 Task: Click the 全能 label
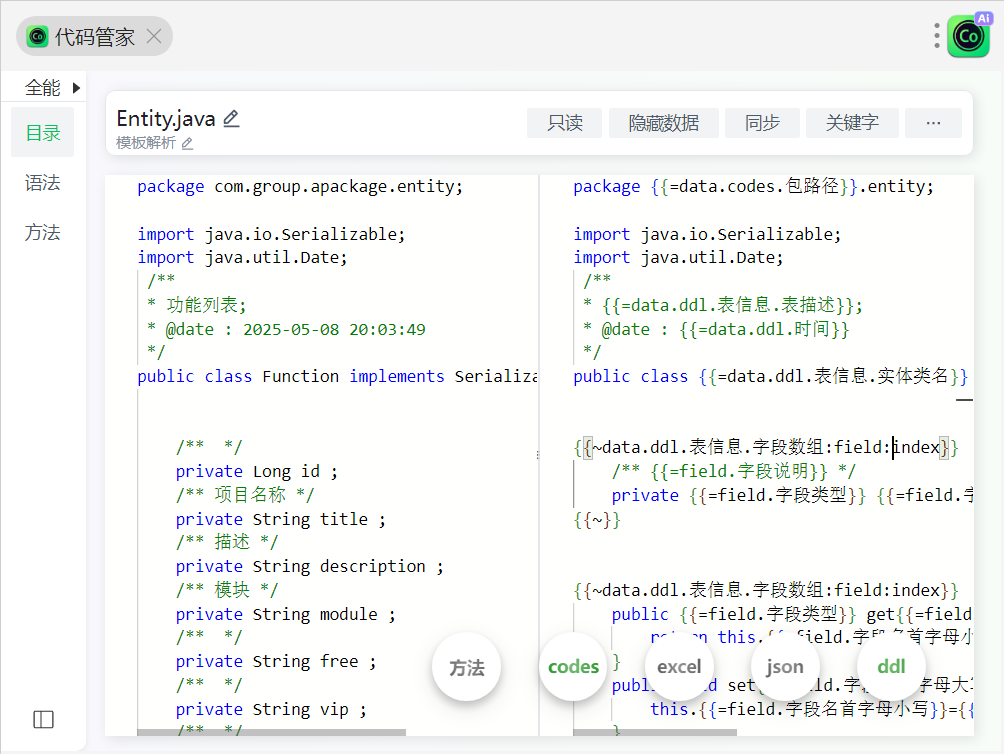[42, 88]
